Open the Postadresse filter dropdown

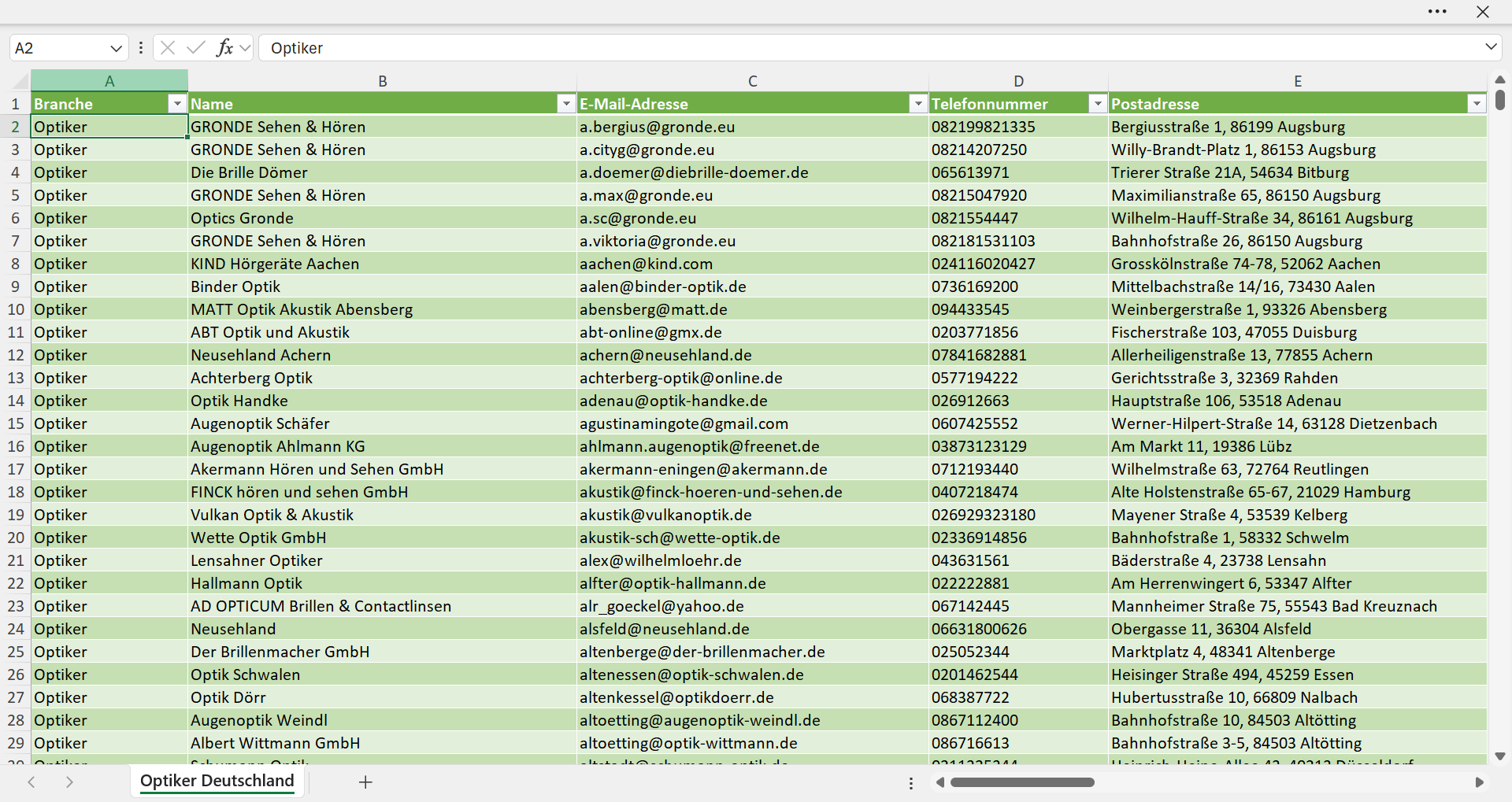pos(1477,104)
